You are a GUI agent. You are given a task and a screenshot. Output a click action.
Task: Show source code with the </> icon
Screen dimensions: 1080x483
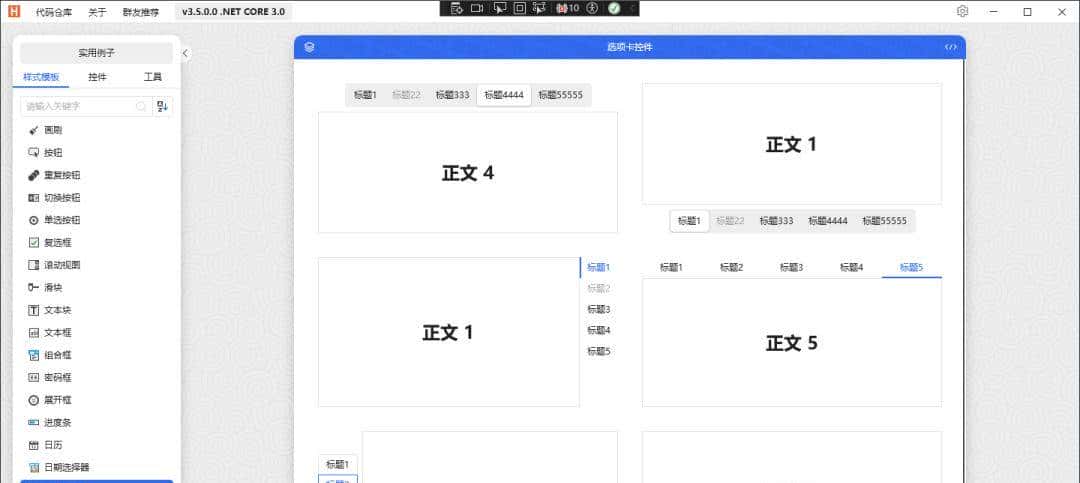click(951, 47)
